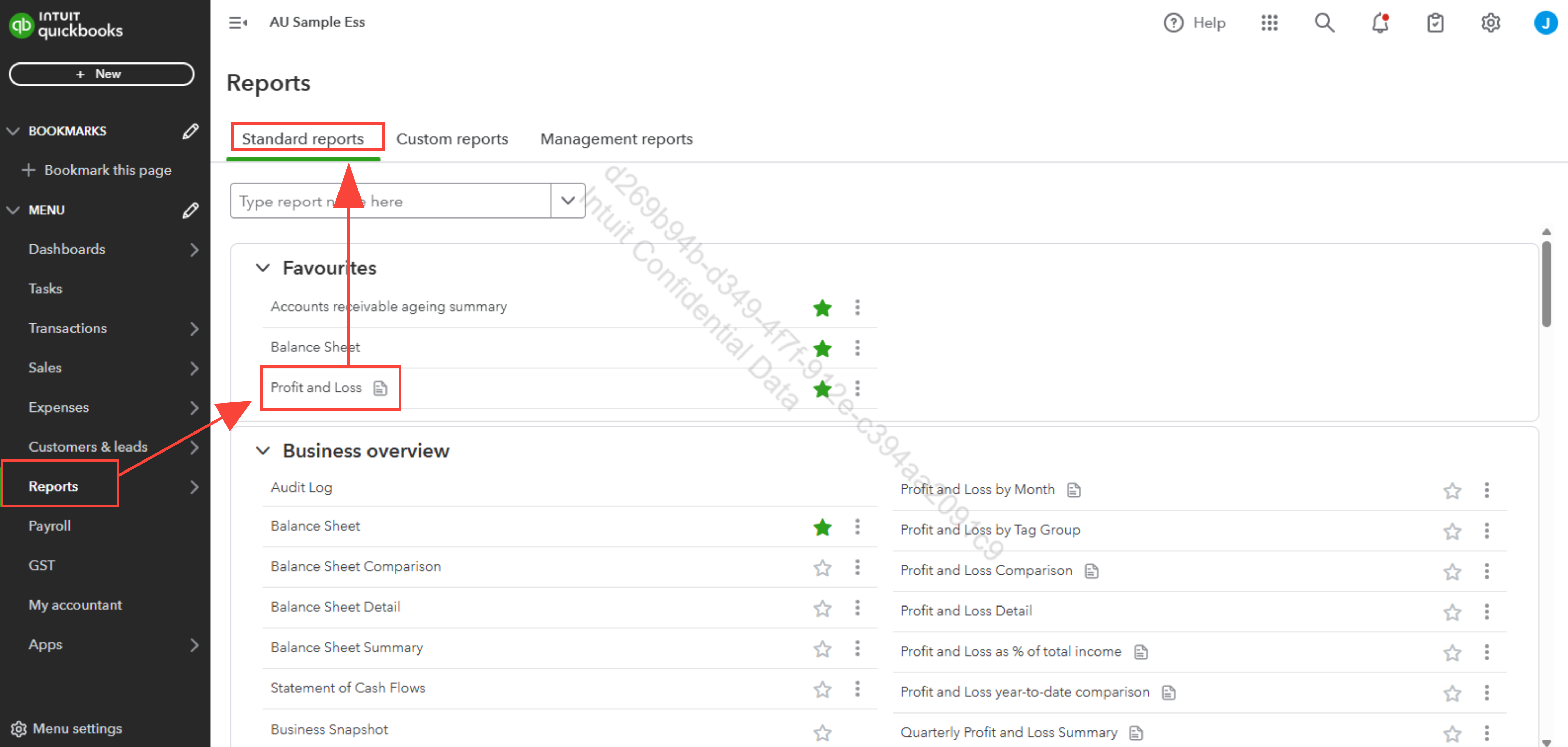Image resolution: width=1568 pixels, height=747 pixels.
Task: Open the notifications bell
Action: tap(1380, 22)
